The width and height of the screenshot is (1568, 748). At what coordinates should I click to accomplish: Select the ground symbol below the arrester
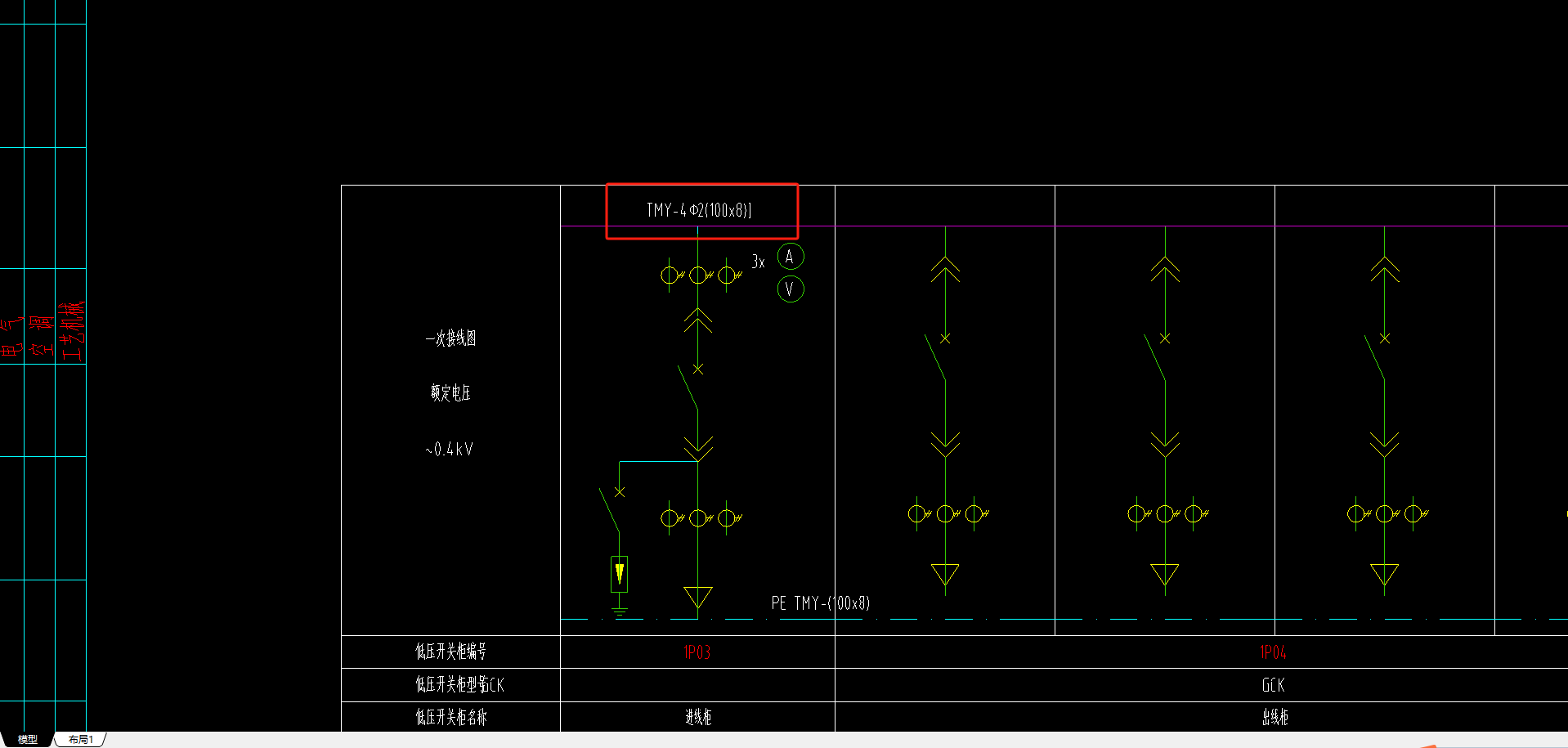620,611
